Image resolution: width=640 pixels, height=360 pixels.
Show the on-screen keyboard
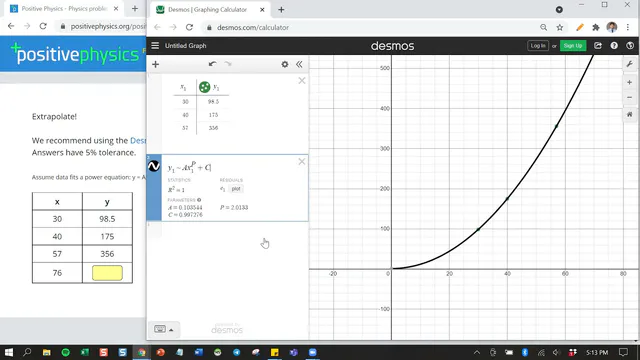[x=160, y=329]
